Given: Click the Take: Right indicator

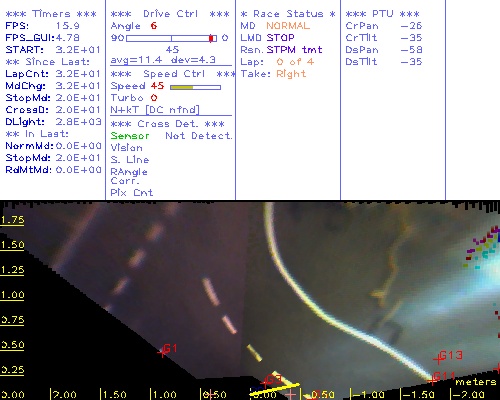Looking at the screenshot, I should point(273,74).
